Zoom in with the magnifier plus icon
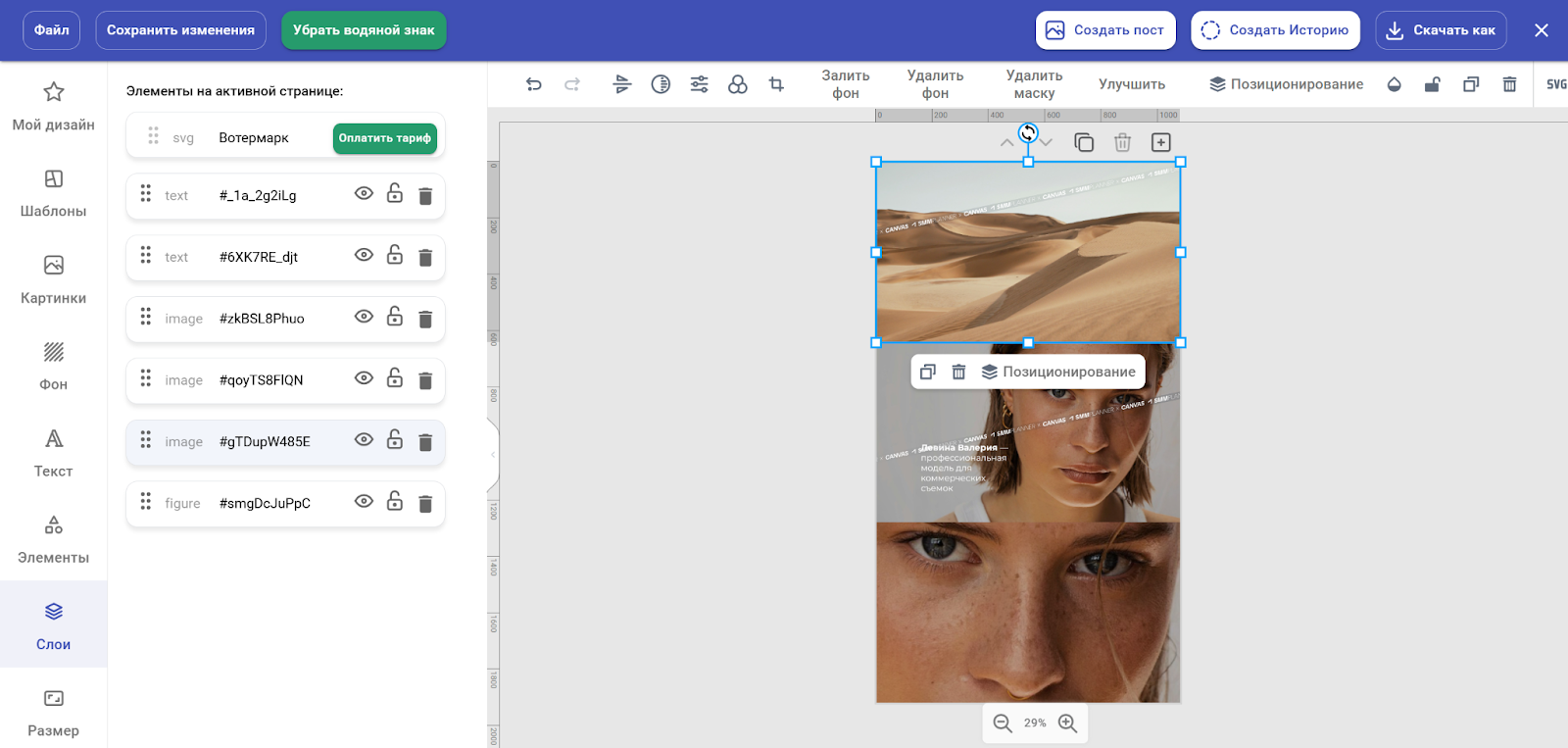This screenshot has width=1568, height=748. [x=1067, y=723]
